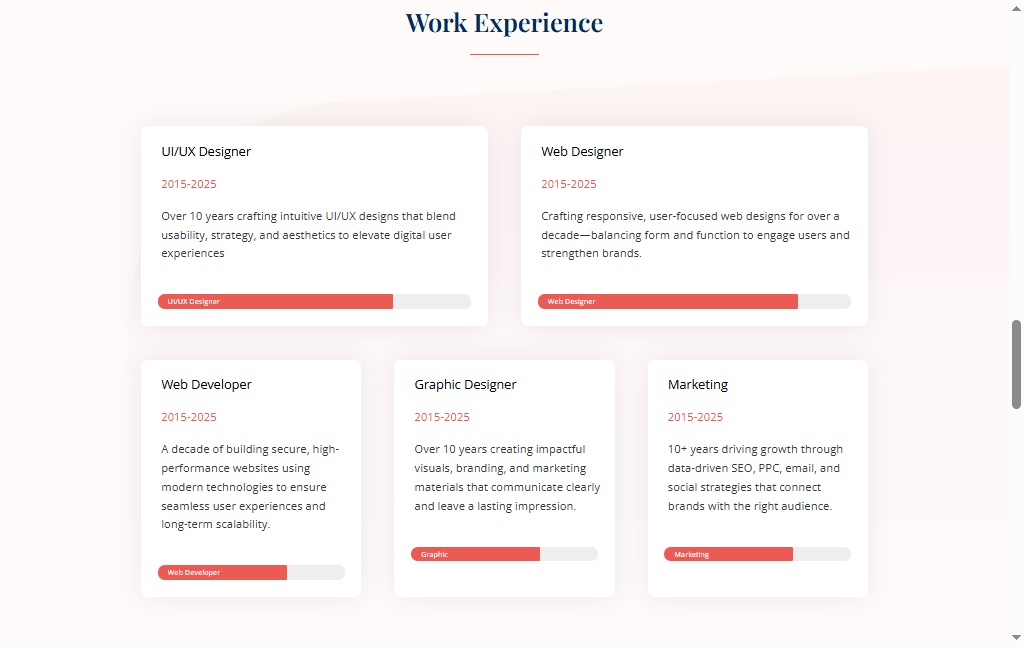The height and width of the screenshot is (647, 1024).
Task: Click the Graphic Designer description text
Action: (506, 477)
